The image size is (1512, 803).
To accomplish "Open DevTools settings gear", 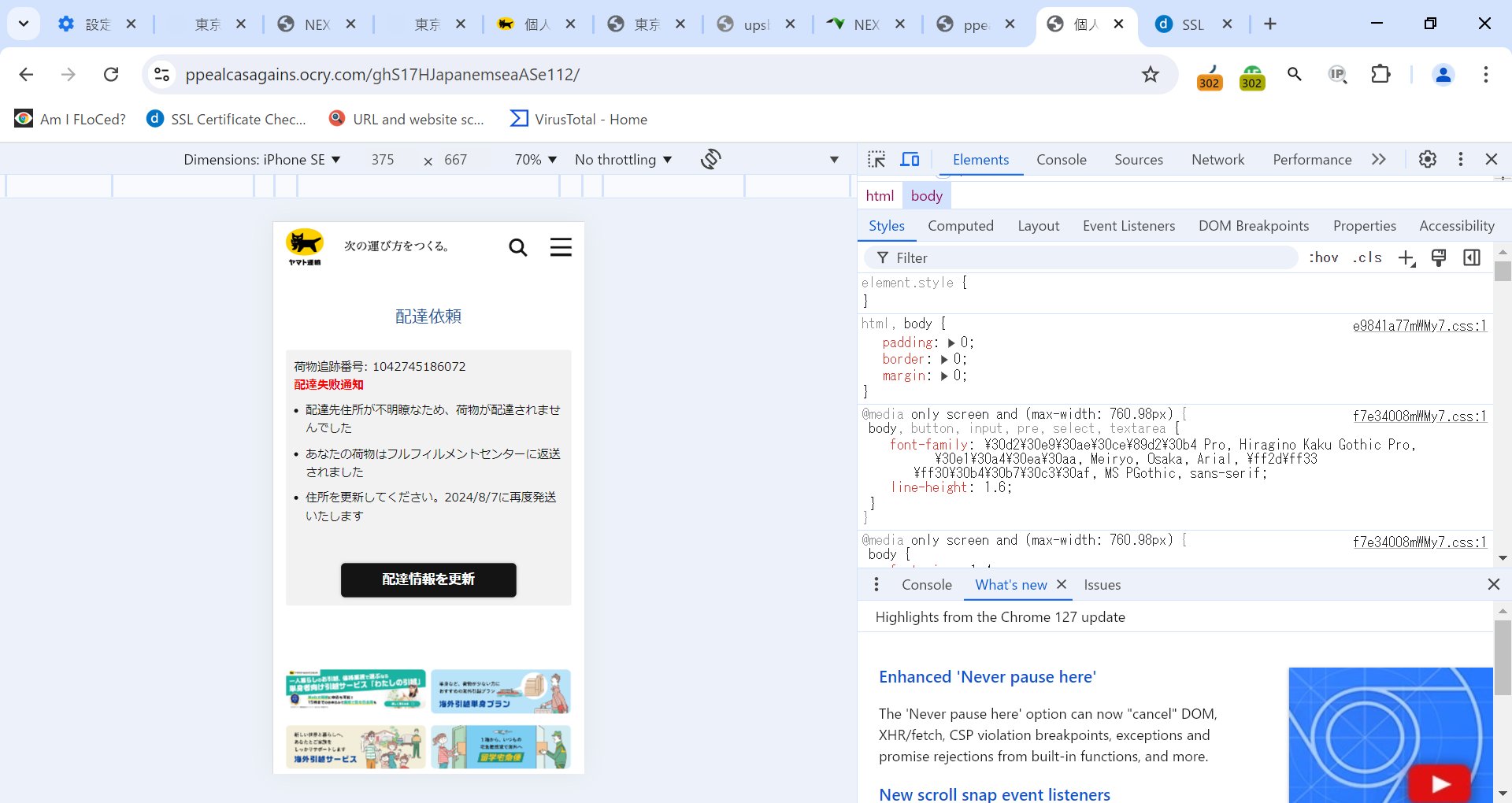I will [1427, 159].
